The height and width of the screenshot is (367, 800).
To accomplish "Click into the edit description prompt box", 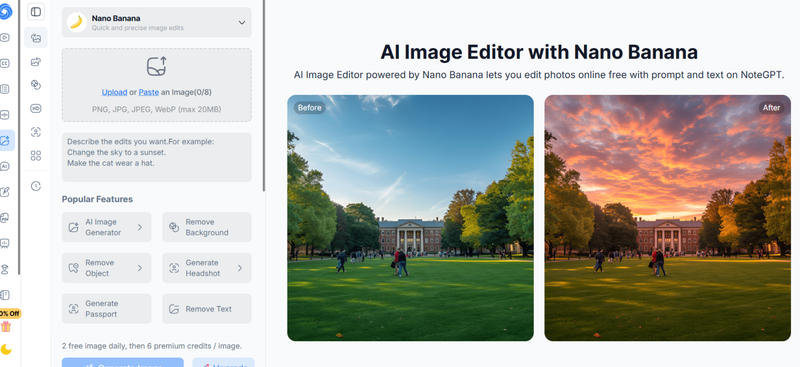I will (x=157, y=157).
